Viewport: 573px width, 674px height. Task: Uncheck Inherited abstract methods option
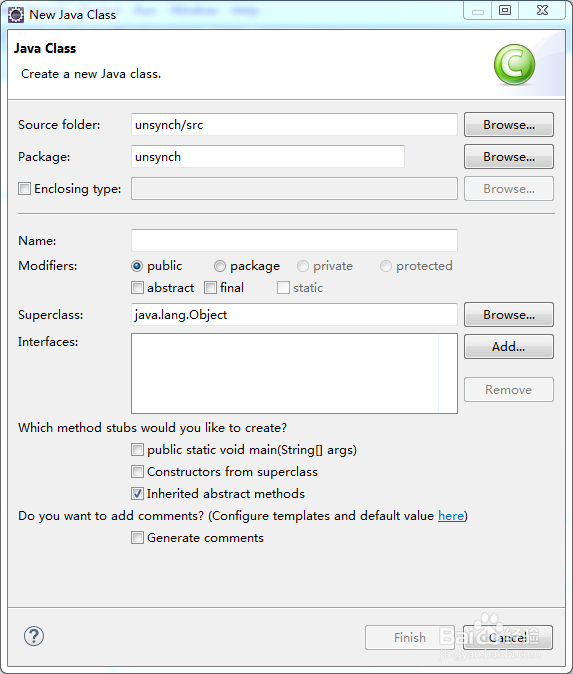(137, 493)
